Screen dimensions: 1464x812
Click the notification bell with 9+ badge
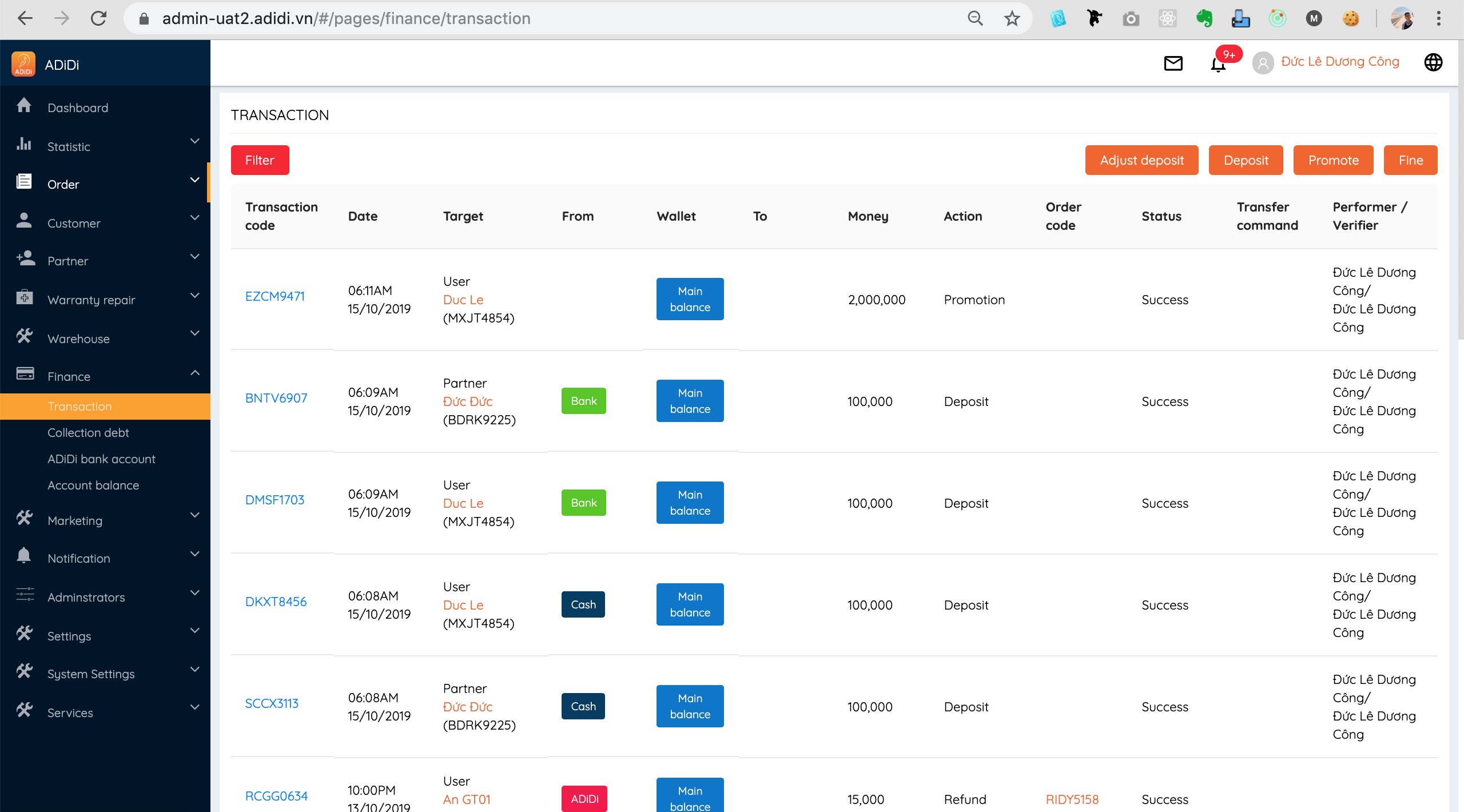1219,64
